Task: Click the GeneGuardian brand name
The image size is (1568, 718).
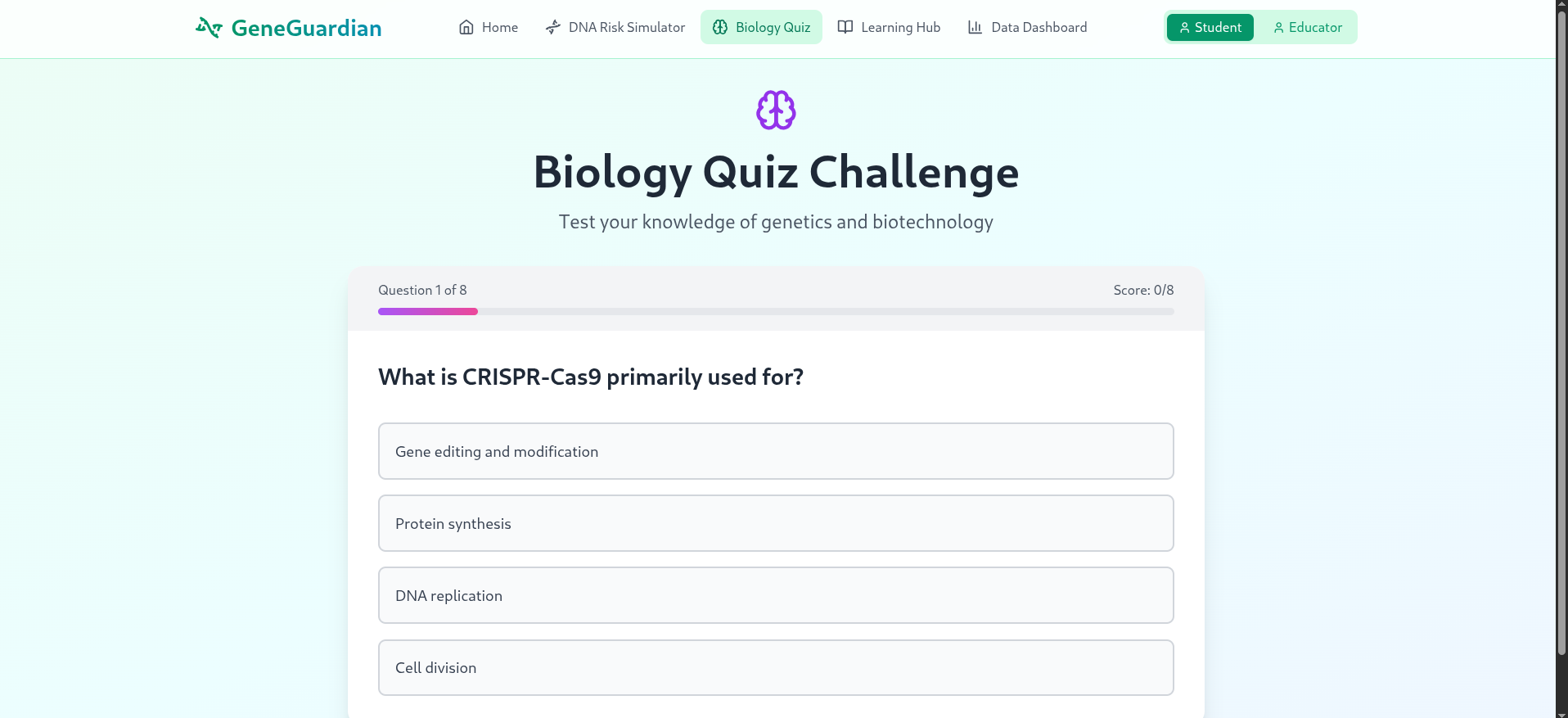Action: click(x=306, y=28)
